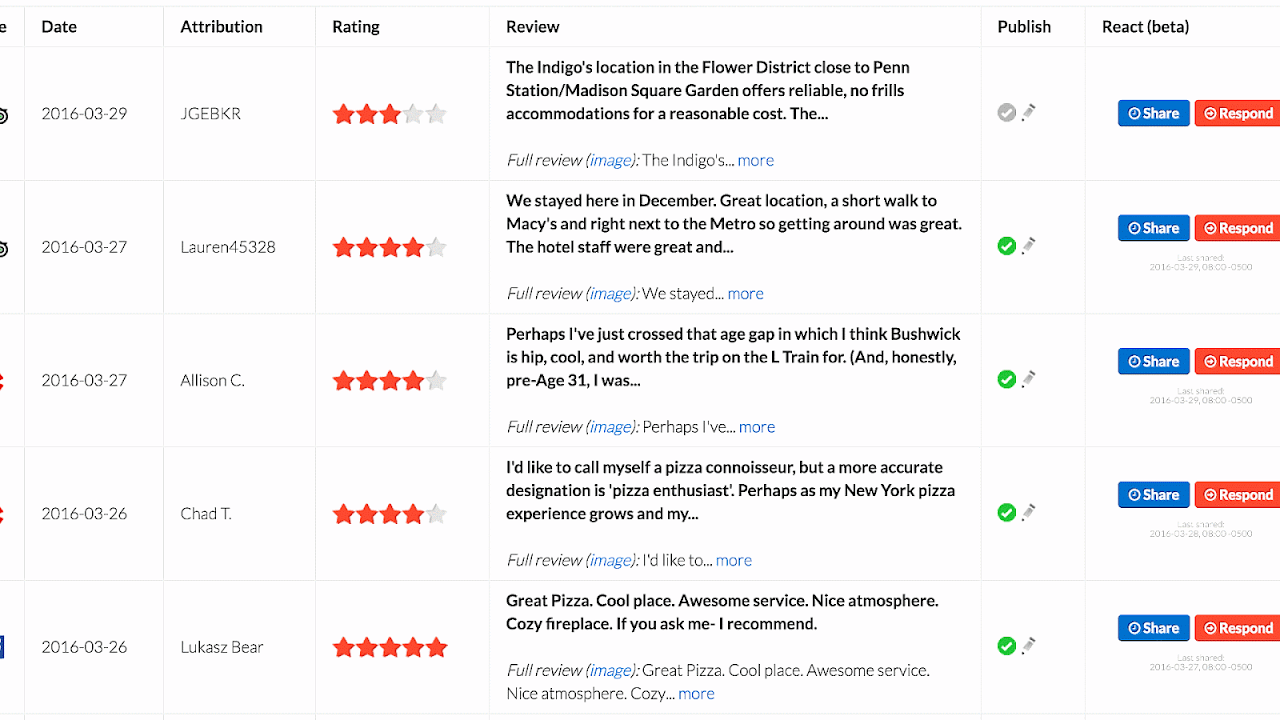Toggle green publish checkmark for Lauren45328 review

coord(1007,246)
